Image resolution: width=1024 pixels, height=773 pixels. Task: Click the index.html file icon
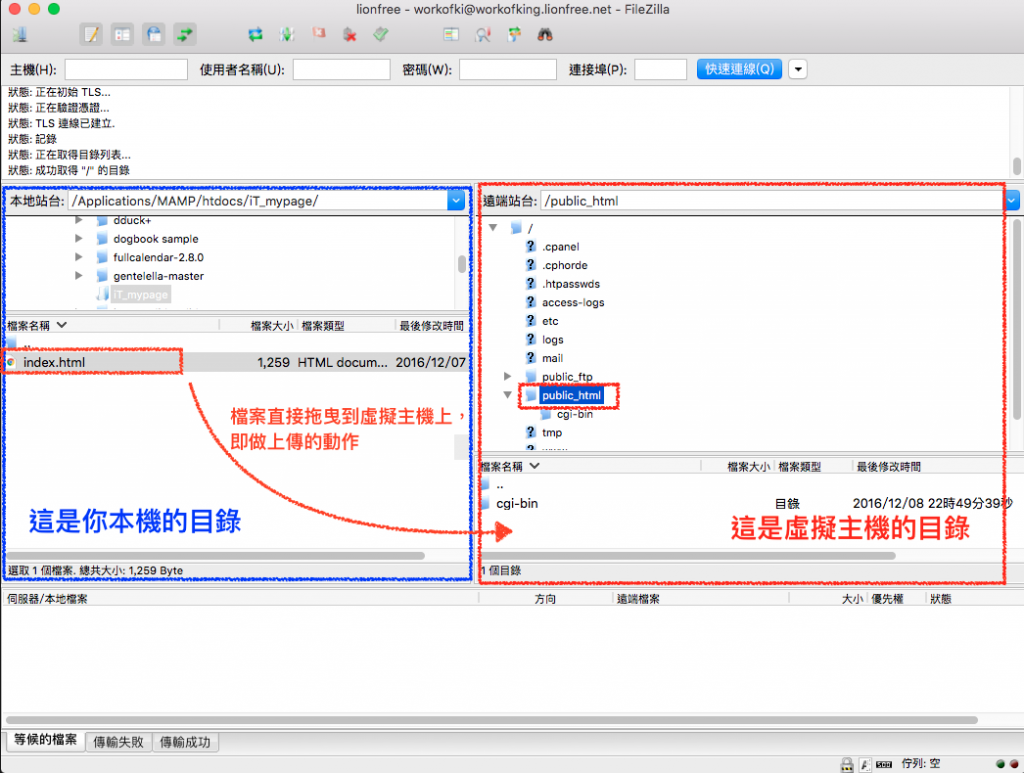(x=11, y=362)
